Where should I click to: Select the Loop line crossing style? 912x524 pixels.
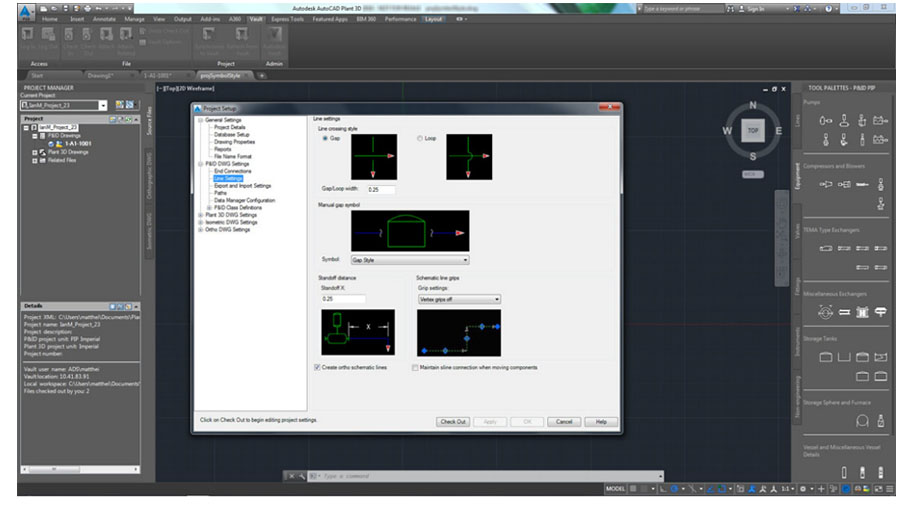[419, 138]
